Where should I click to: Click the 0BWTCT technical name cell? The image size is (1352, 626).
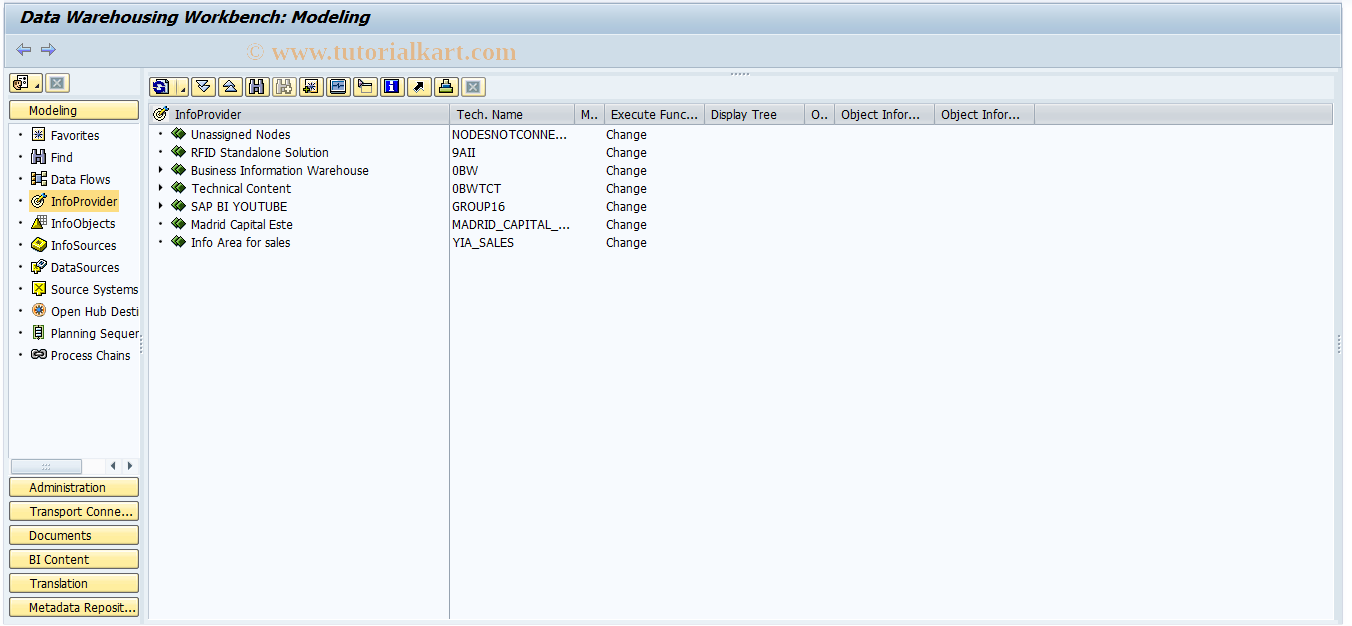pyautogui.click(x=477, y=188)
